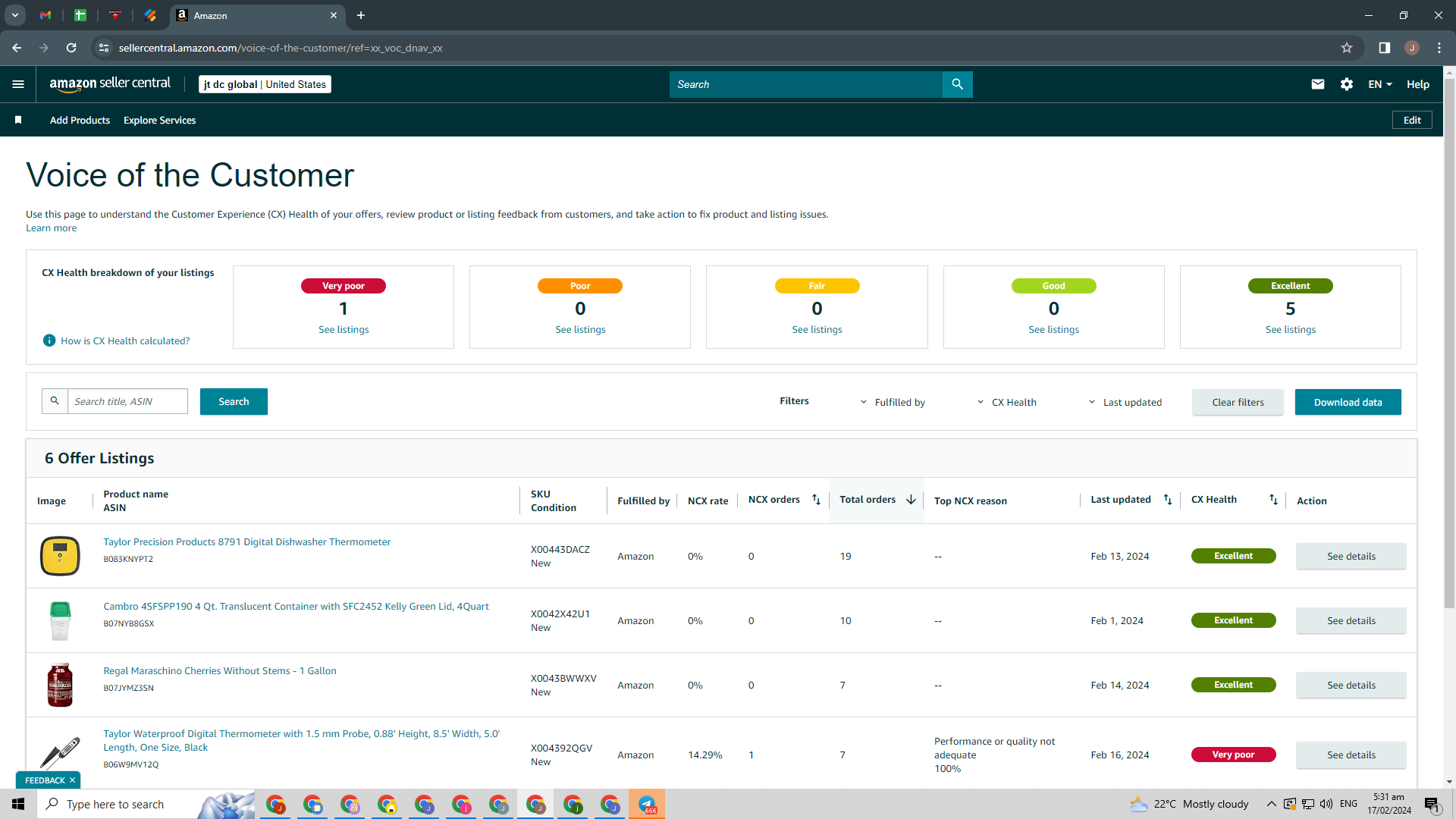Click the magnifier search button in header
This screenshot has height=819, width=1456.
[x=957, y=84]
